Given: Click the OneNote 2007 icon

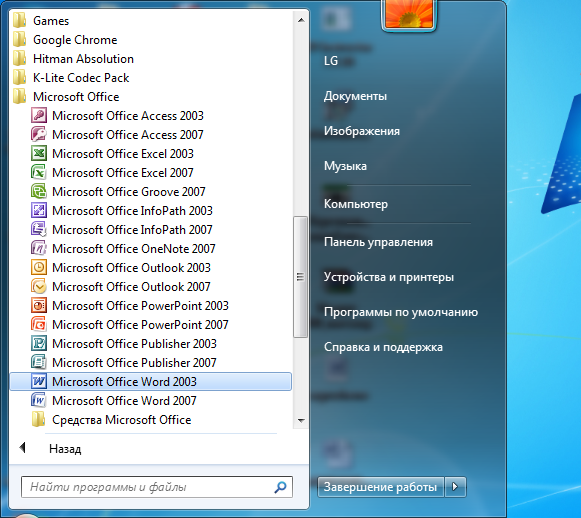Looking at the screenshot, I should click(x=39, y=249).
